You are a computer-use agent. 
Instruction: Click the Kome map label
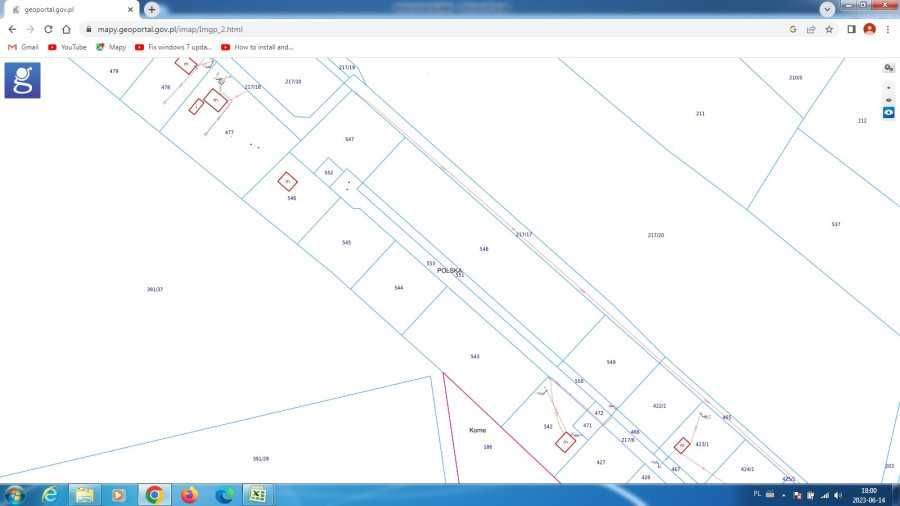point(478,430)
